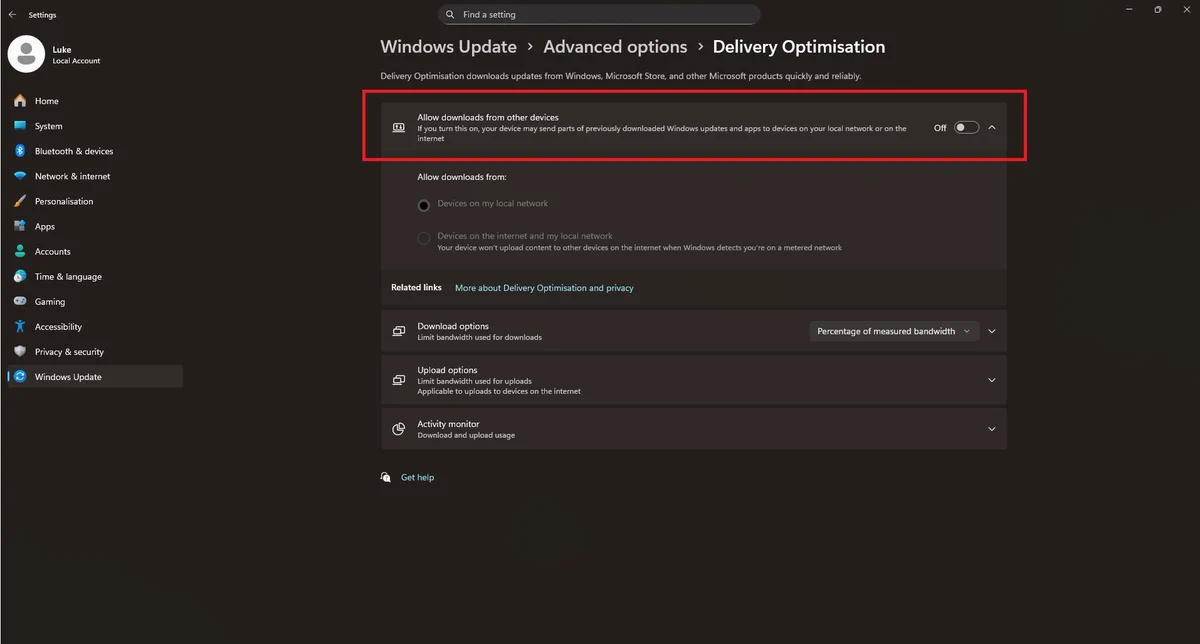Click the Apps icon in the sidebar
The width and height of the screenshot is (1200, 644).
20,226
